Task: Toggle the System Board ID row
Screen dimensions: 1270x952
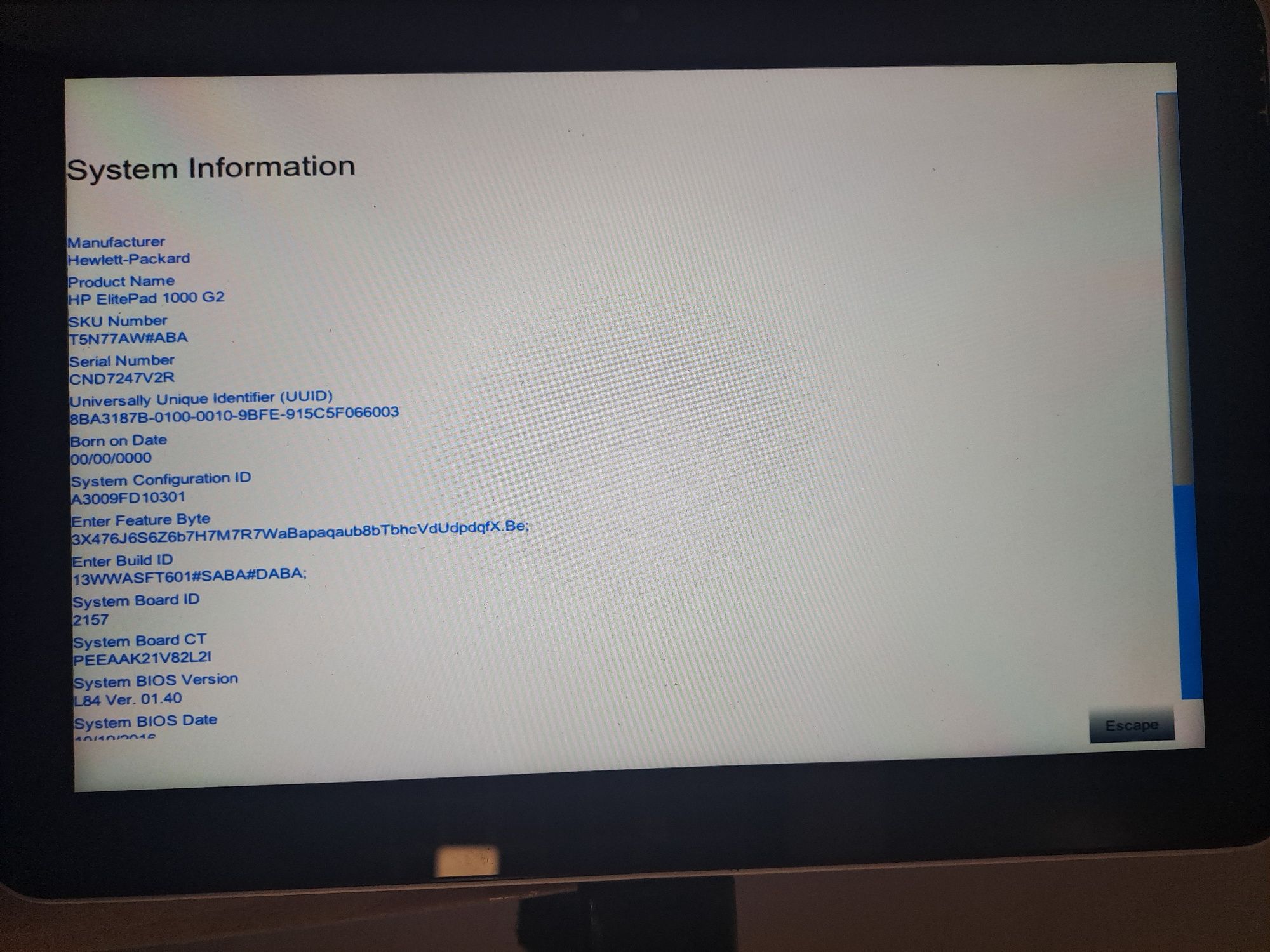Action: (129, 598)
